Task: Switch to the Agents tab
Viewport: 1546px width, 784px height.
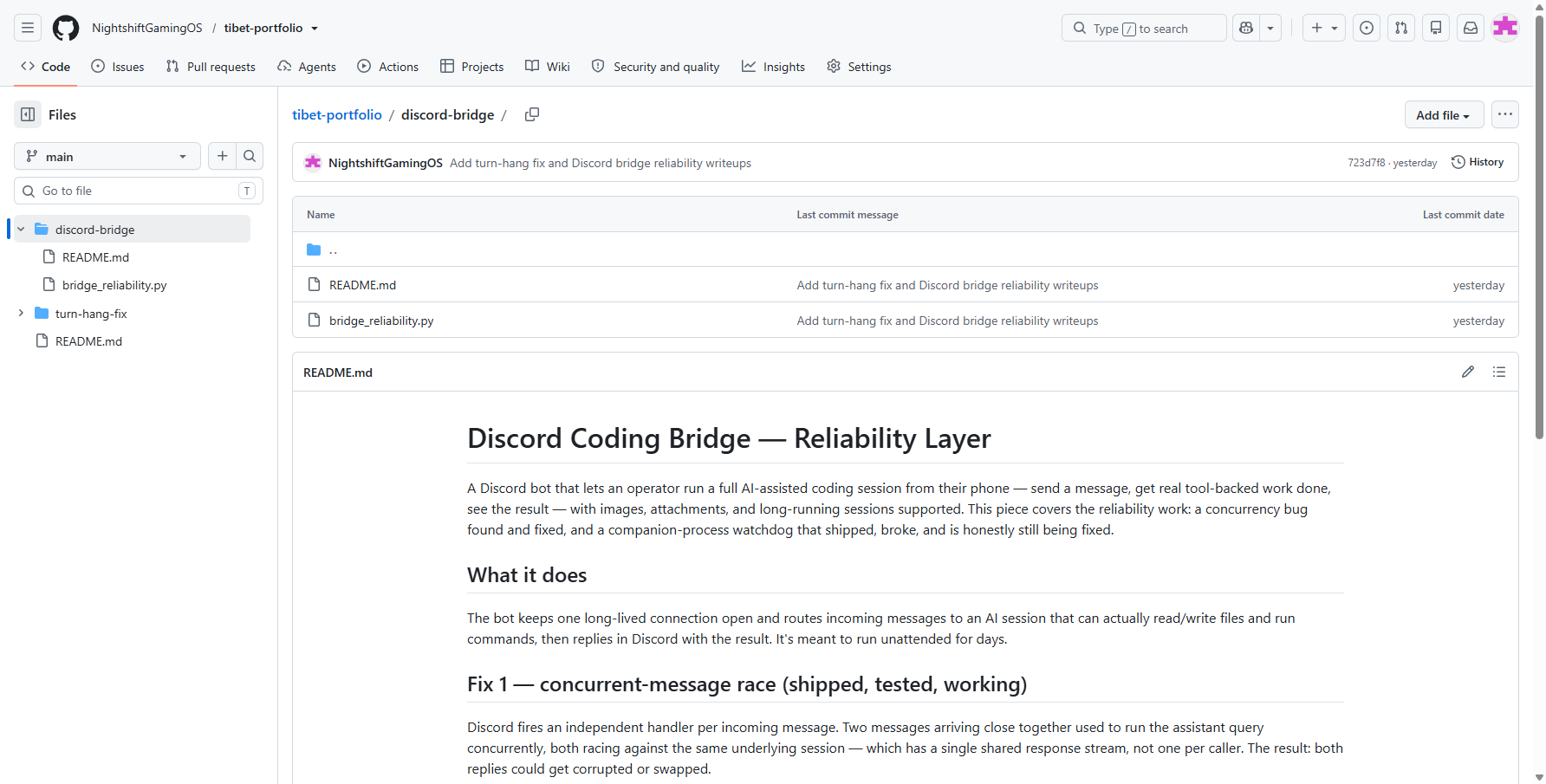Action: pos(307,67)
